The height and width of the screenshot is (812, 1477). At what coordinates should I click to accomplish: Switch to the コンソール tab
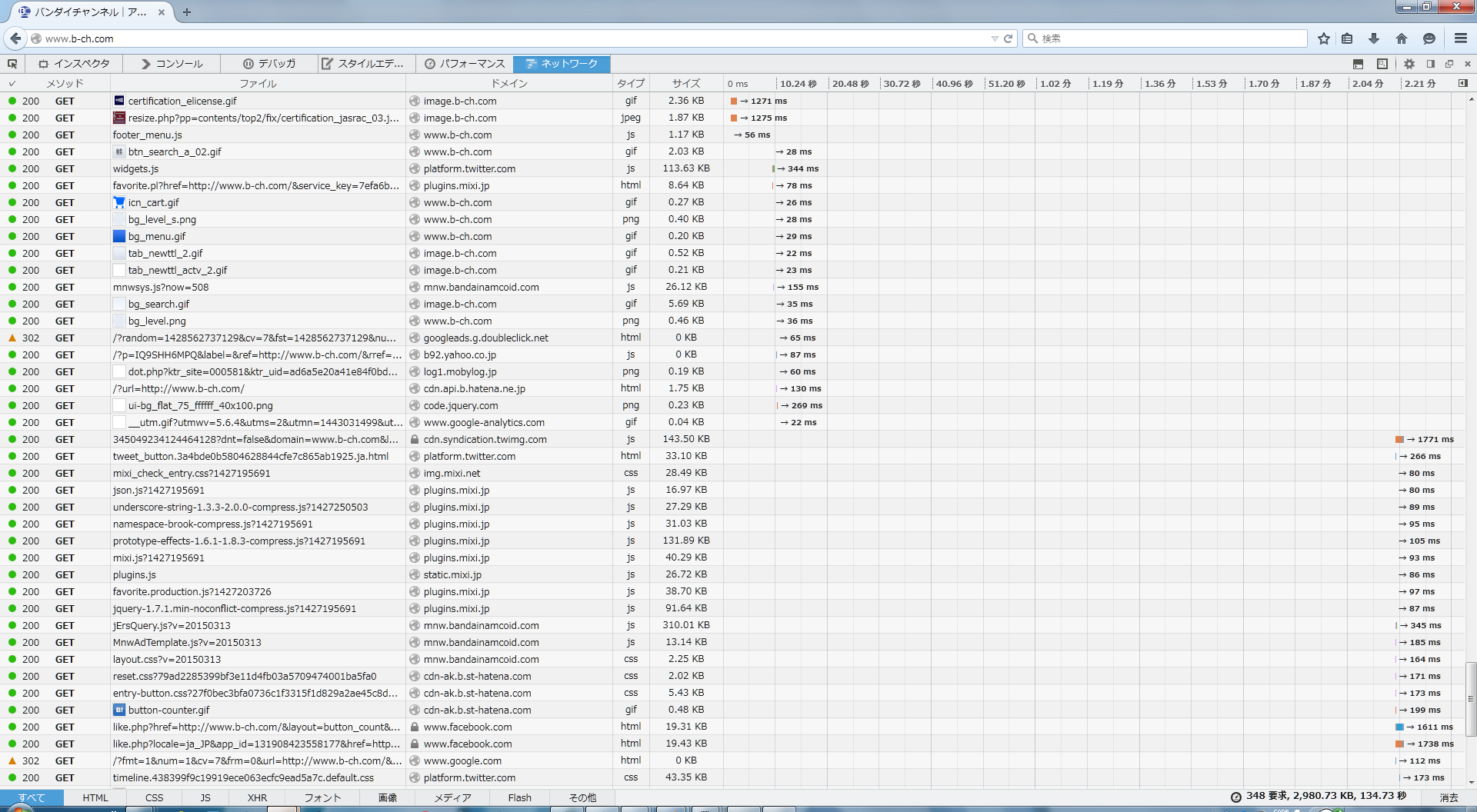172,64
